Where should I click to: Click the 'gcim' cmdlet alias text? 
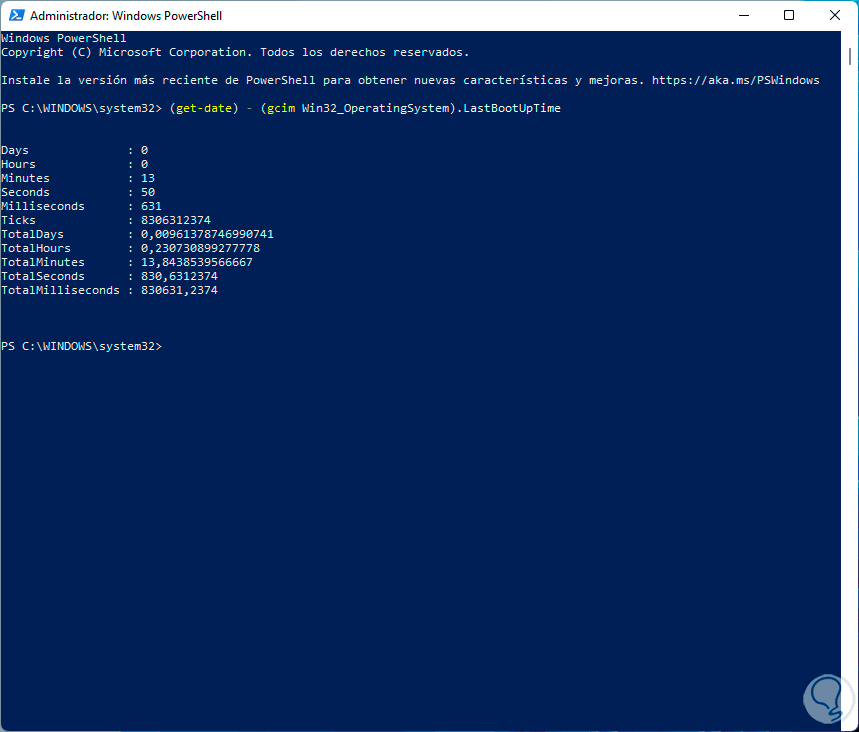[x=281, y=108]
